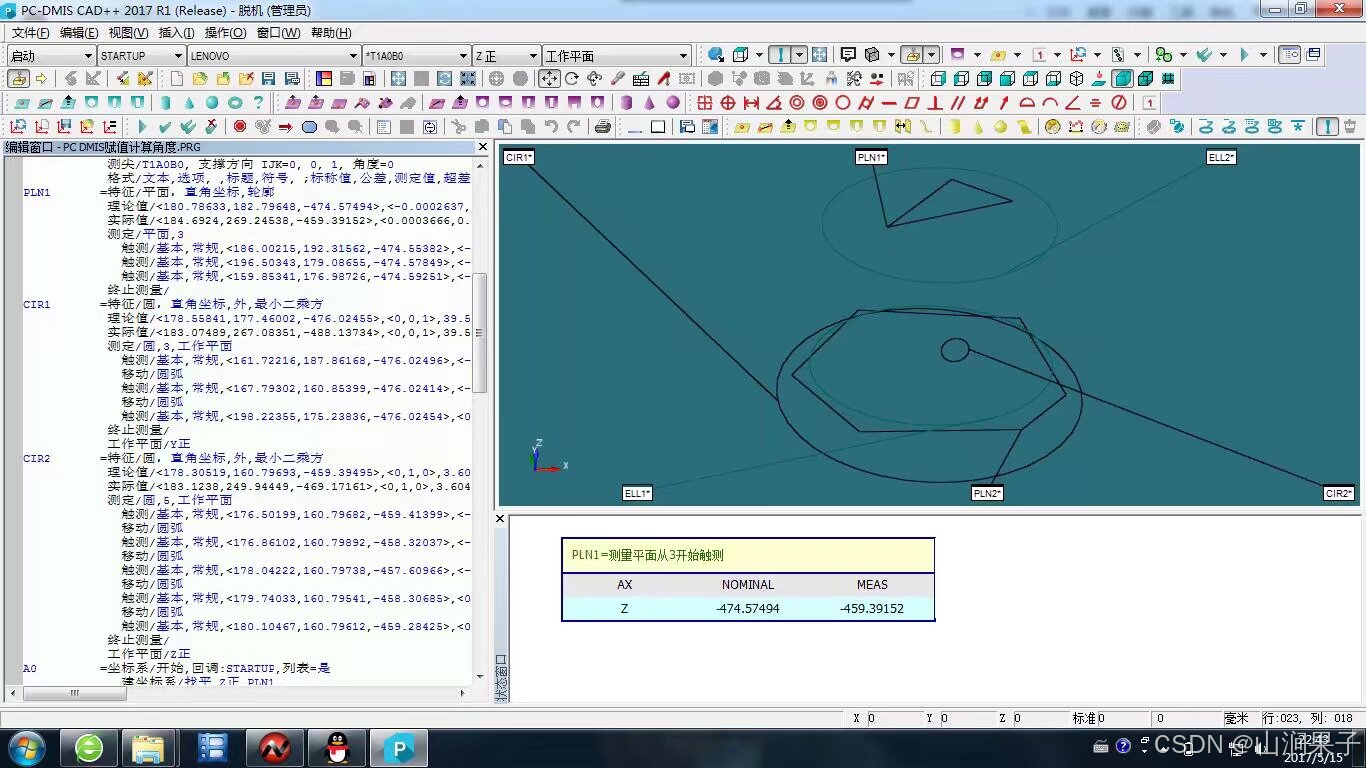The height and width of the screenshot is (768, 1366).
Task: Click the measured cylinder feature icon
Action: pos(165,102)
